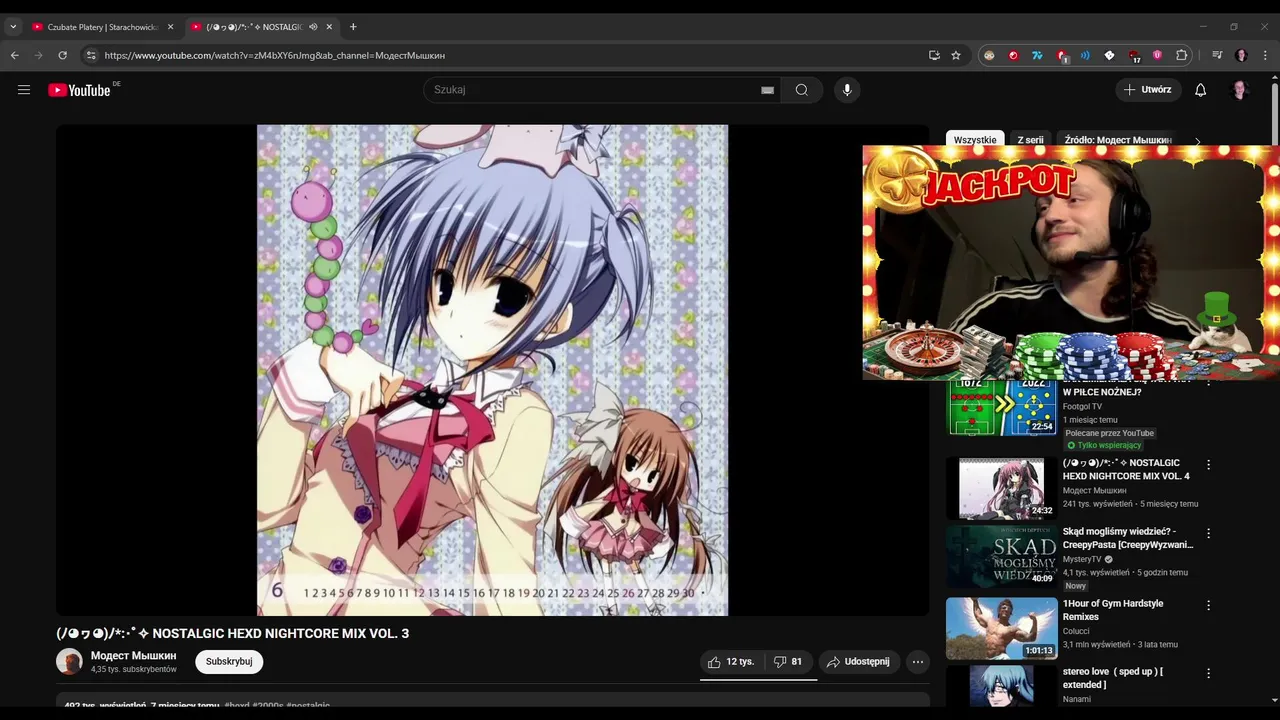1280x720 pixels.
Task: Mute tab via speaker icon on NOSTALGIC tab
Action: [313, 27]
